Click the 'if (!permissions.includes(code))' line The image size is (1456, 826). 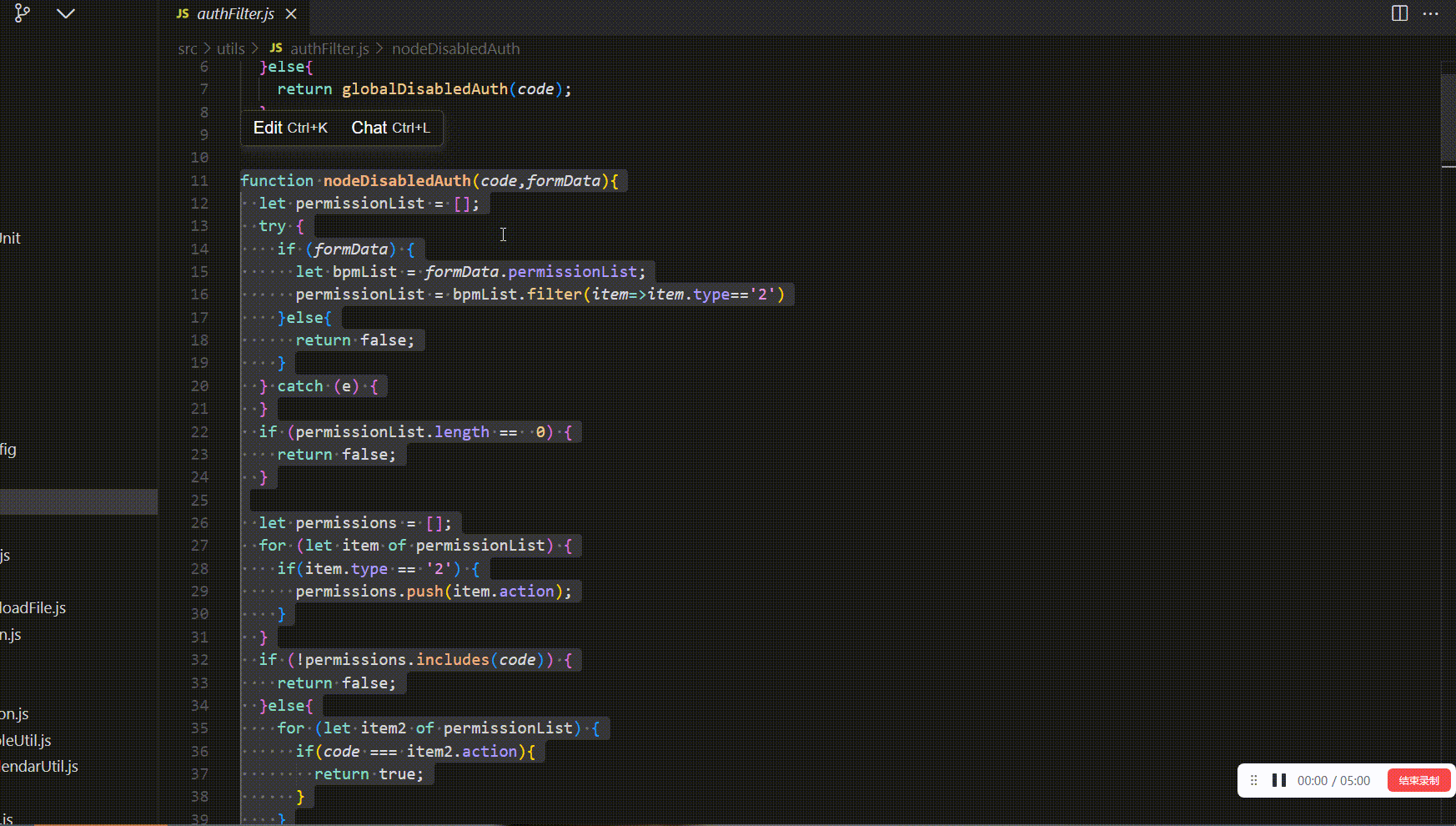tap(415, 660)
